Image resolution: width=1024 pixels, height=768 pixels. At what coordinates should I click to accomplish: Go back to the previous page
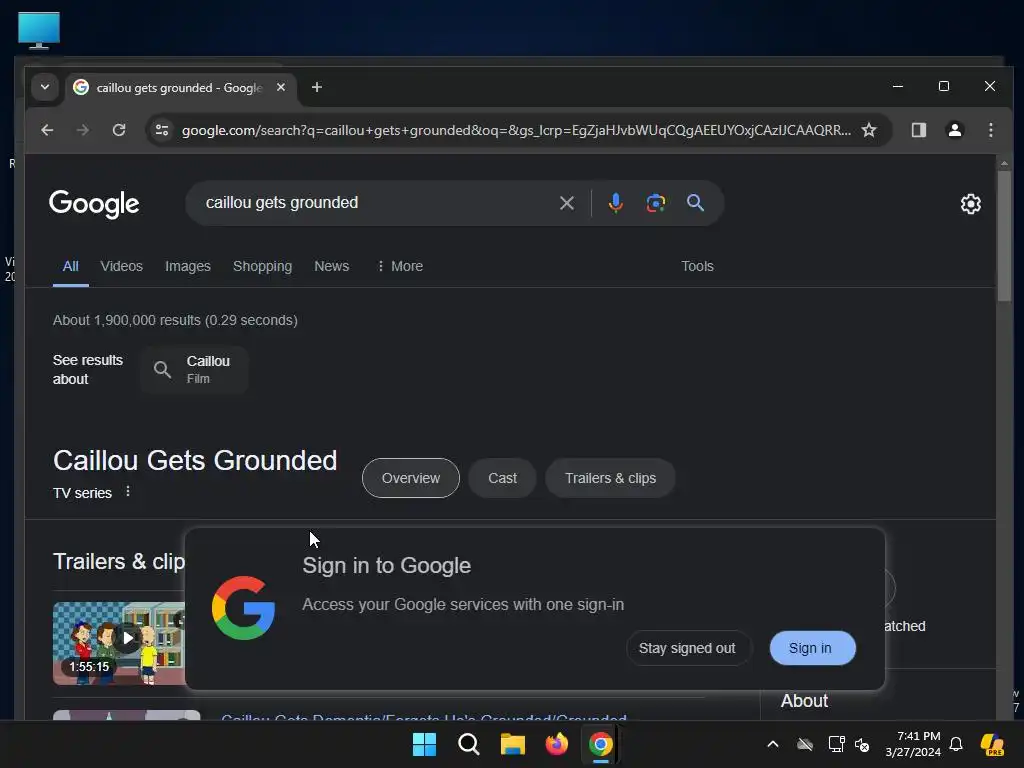point(47,130)
